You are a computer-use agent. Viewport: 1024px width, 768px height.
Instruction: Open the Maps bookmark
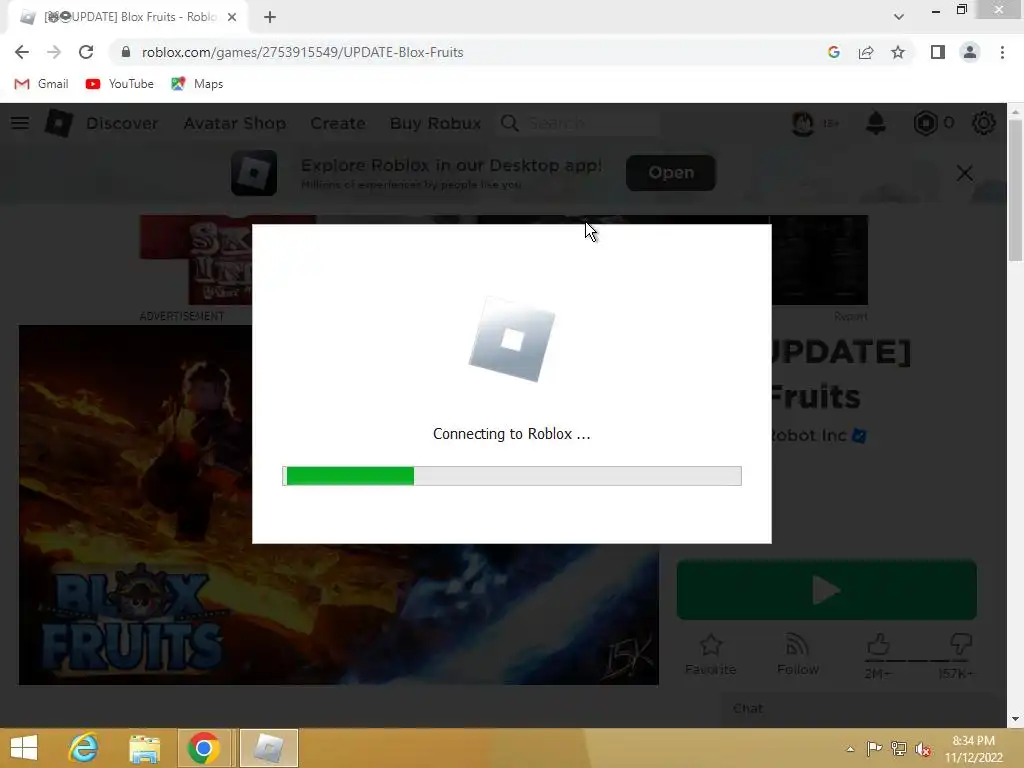coord(197,84)
